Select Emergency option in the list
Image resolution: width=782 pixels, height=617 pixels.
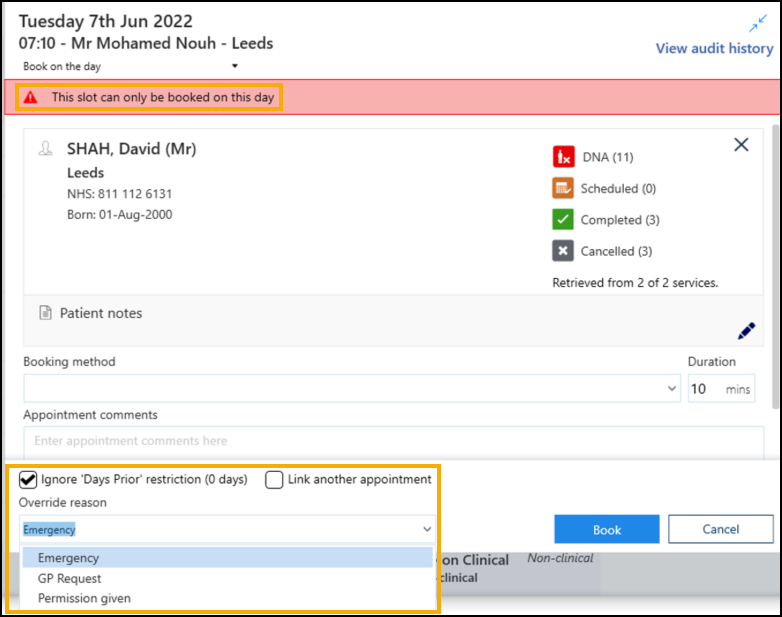pos(68,558)
